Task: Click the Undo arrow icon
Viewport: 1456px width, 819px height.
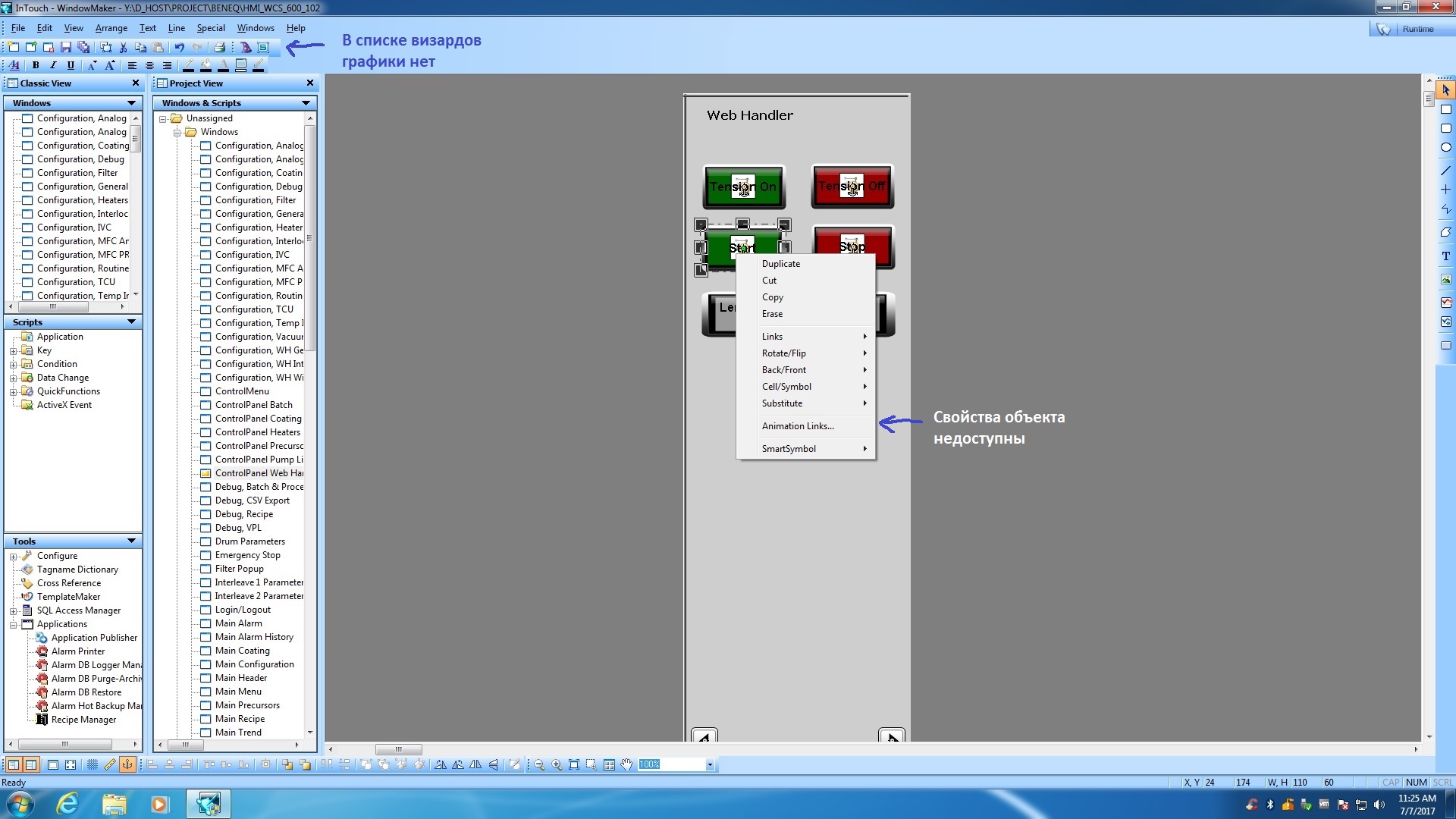Action: click(180, 47)
